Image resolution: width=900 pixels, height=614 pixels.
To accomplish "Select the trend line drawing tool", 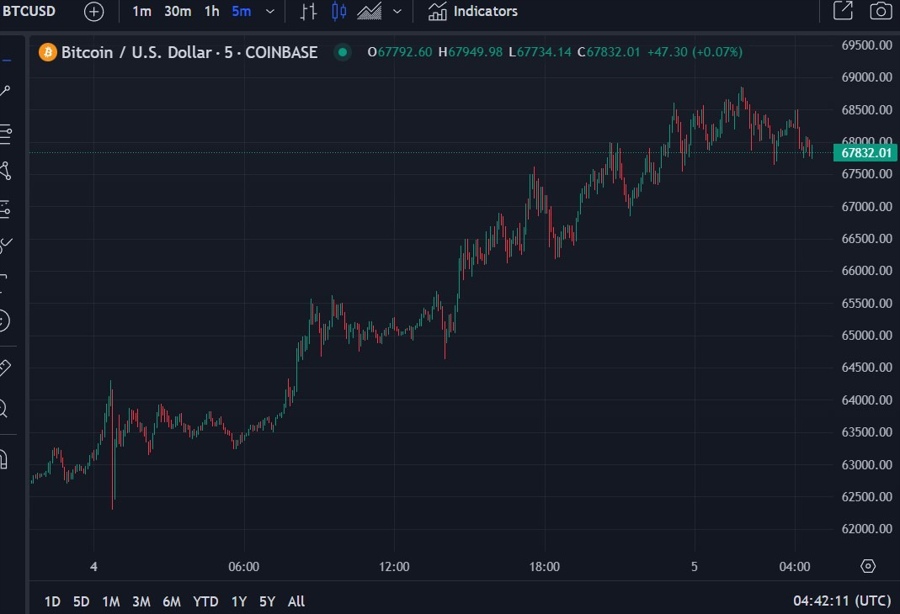I will coord(5,91).
